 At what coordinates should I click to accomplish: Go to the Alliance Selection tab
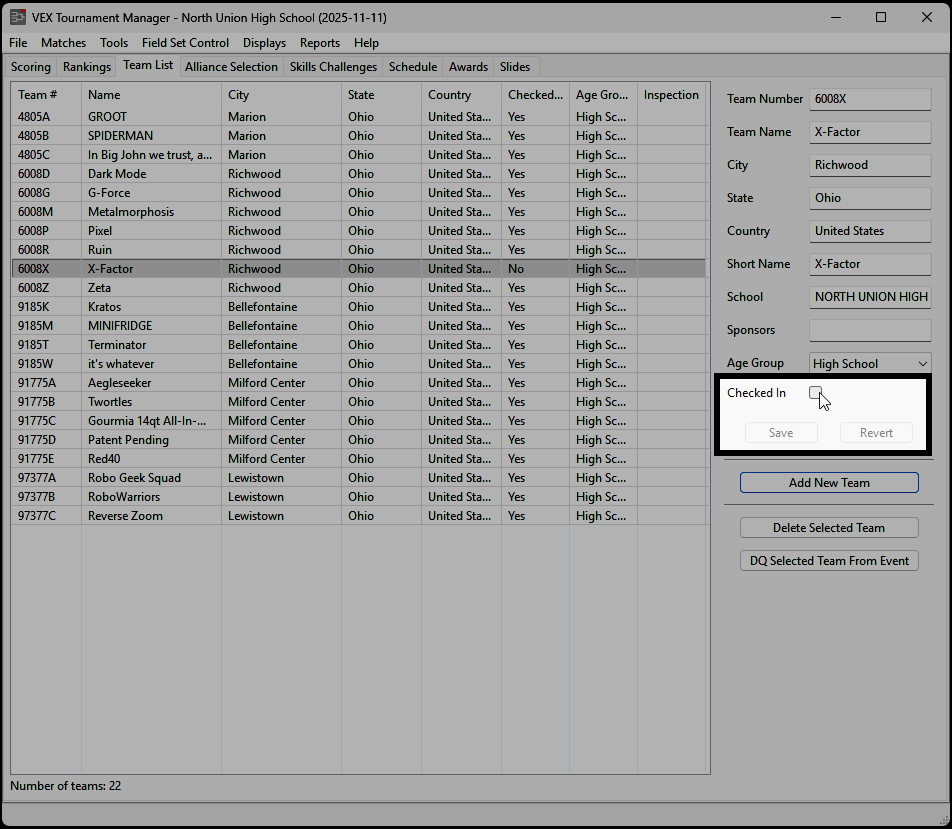pyautogui.click(x=231, y=67)
